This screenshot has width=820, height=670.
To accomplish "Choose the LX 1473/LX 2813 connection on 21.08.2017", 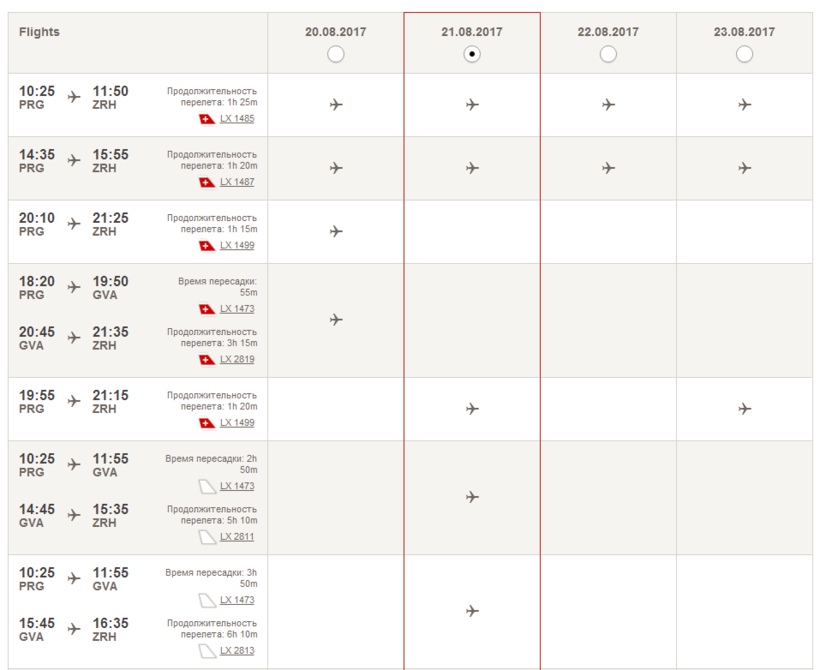I will coord(472,611).
